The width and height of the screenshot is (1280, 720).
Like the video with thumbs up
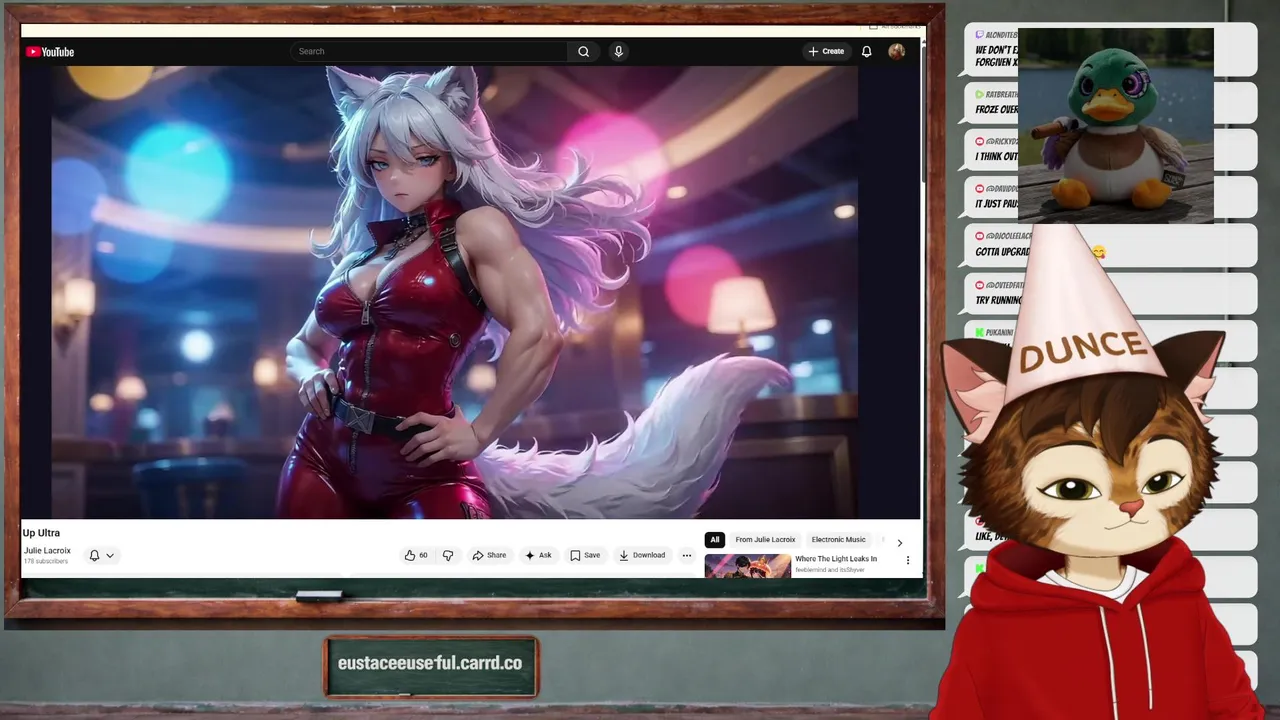[416, 555]
